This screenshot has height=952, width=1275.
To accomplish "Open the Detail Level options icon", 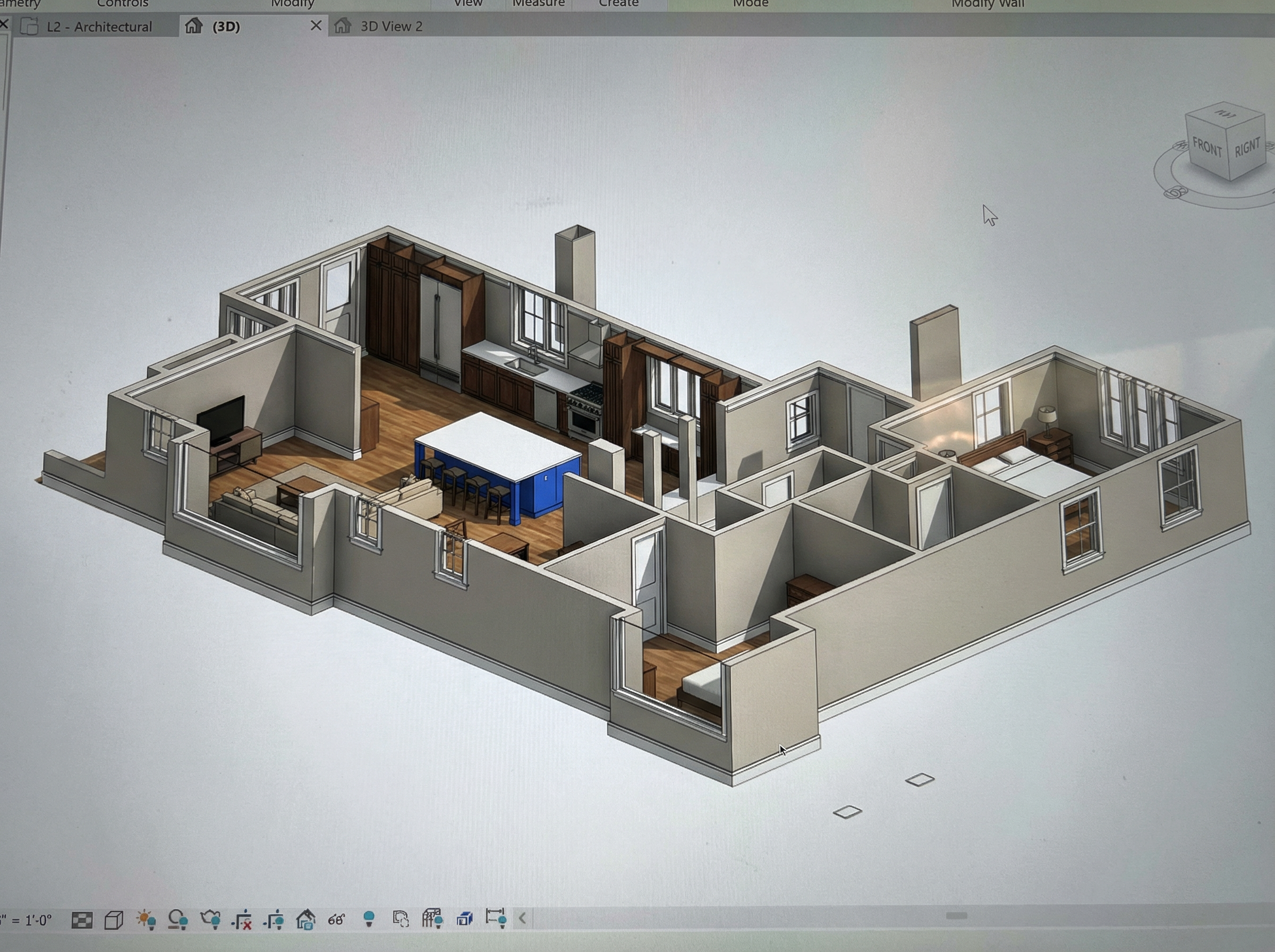I will click(x=82, y=920).
